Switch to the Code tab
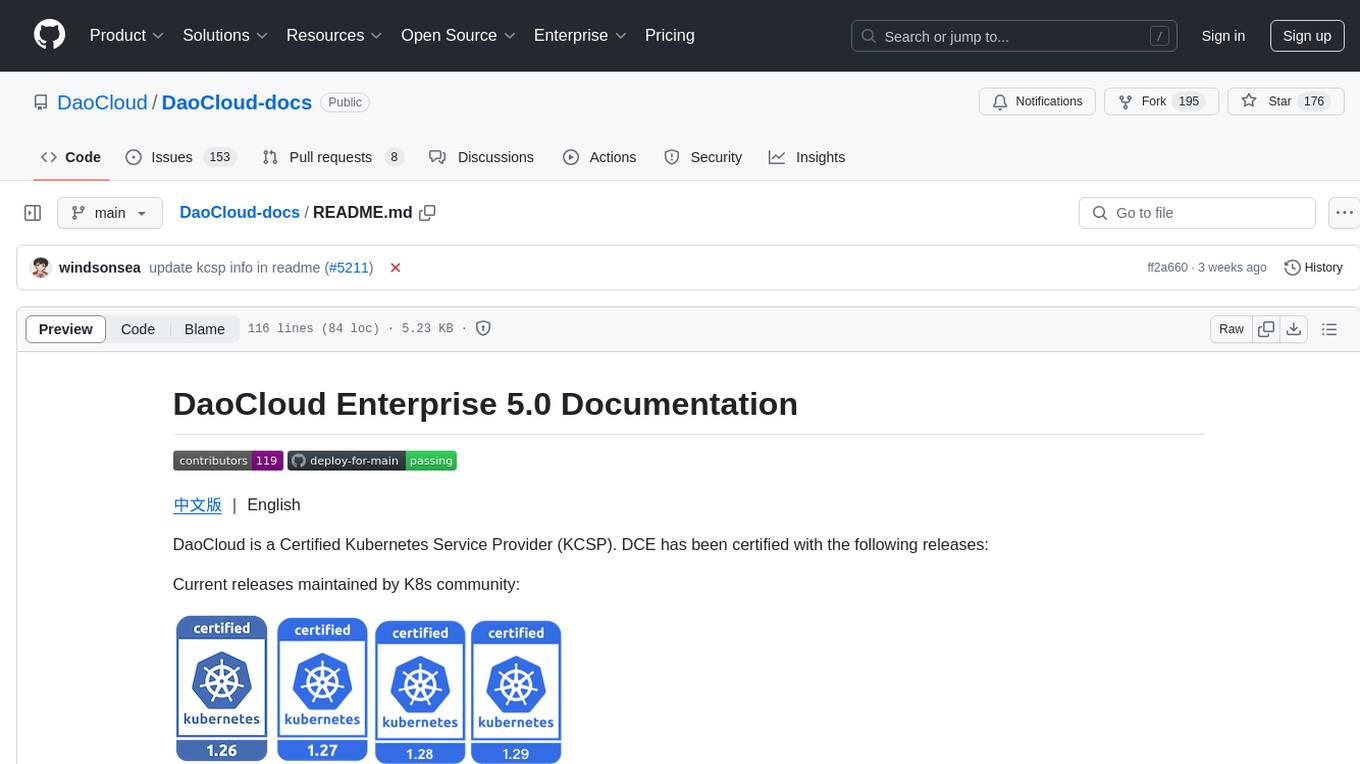 coord(71,157)
